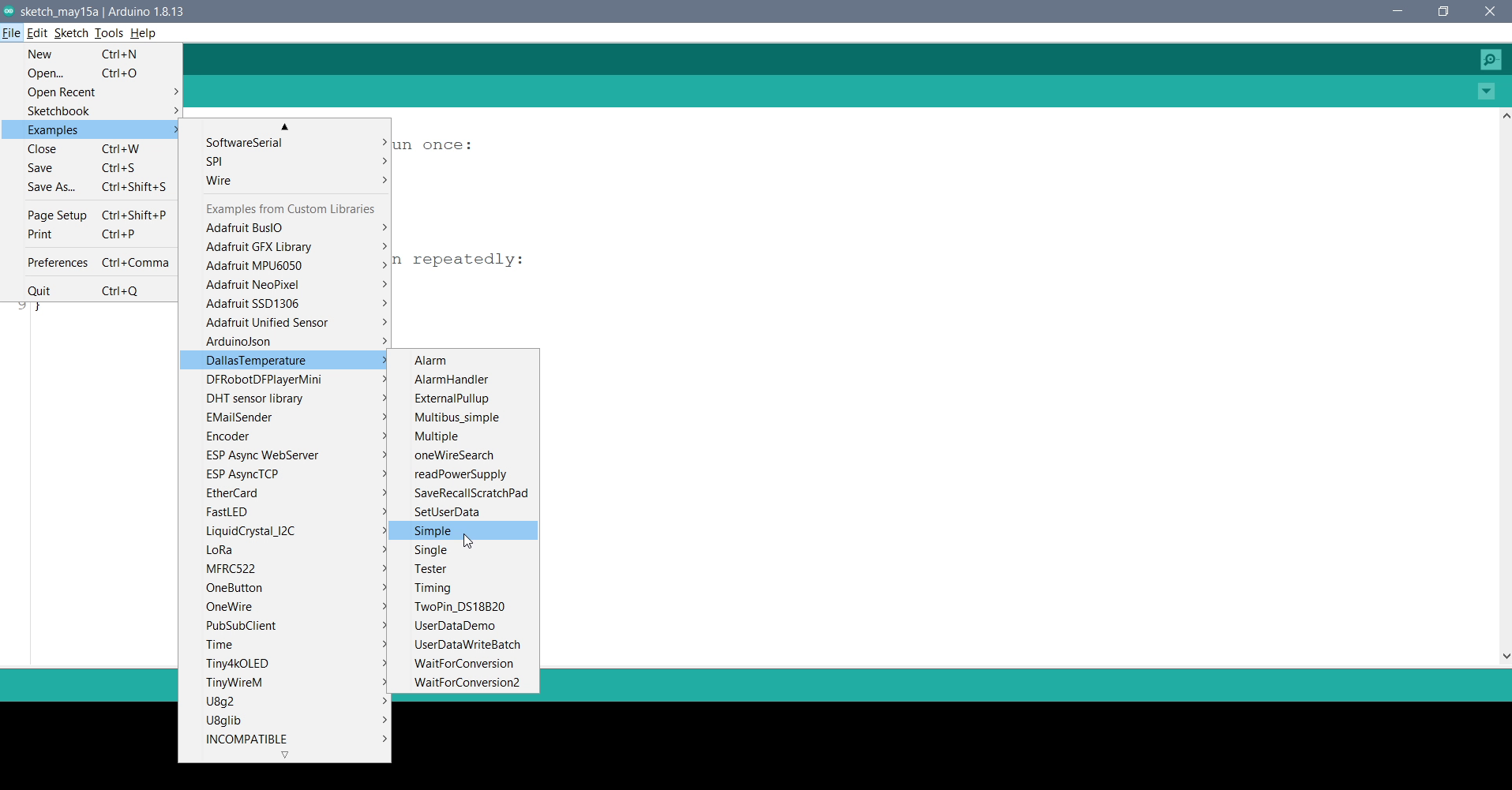Open Preferences from File menu

pyautogui.click(x=91, y=263)
